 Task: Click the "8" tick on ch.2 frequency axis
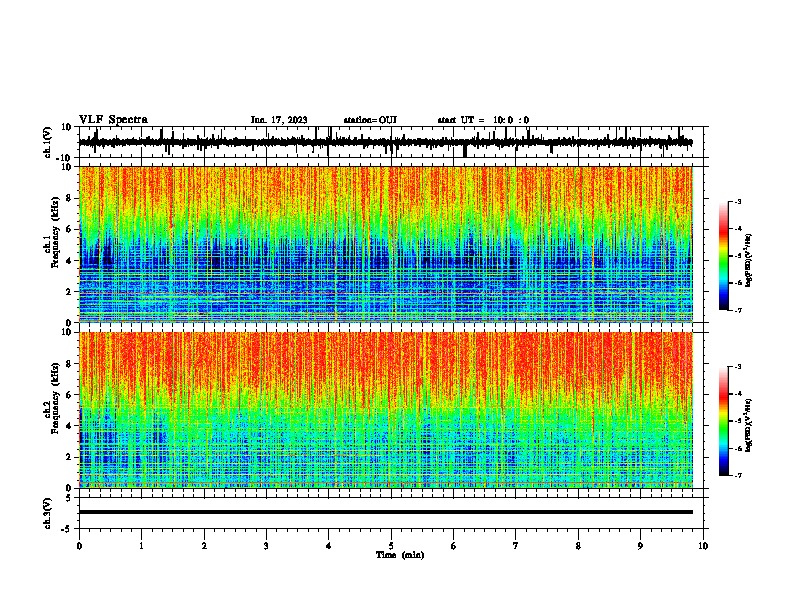(70, 364)
